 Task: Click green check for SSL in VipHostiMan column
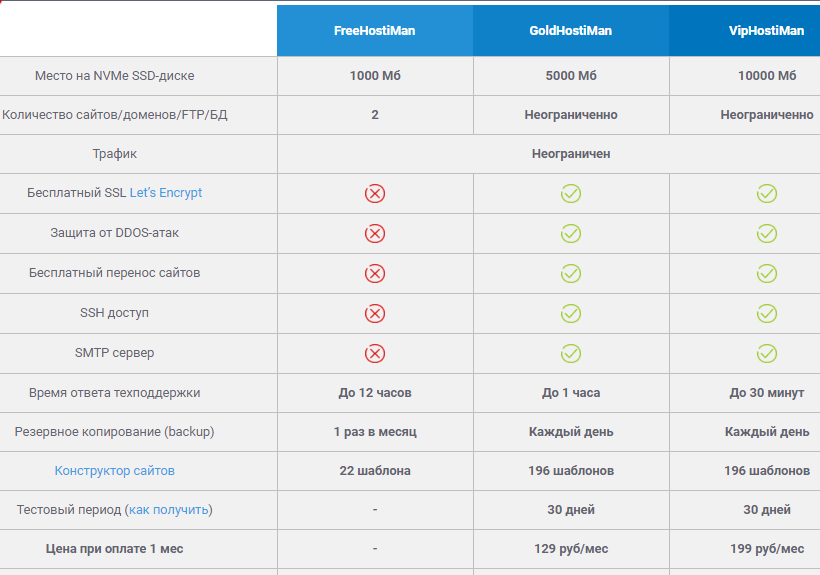[x=767, y=193]
